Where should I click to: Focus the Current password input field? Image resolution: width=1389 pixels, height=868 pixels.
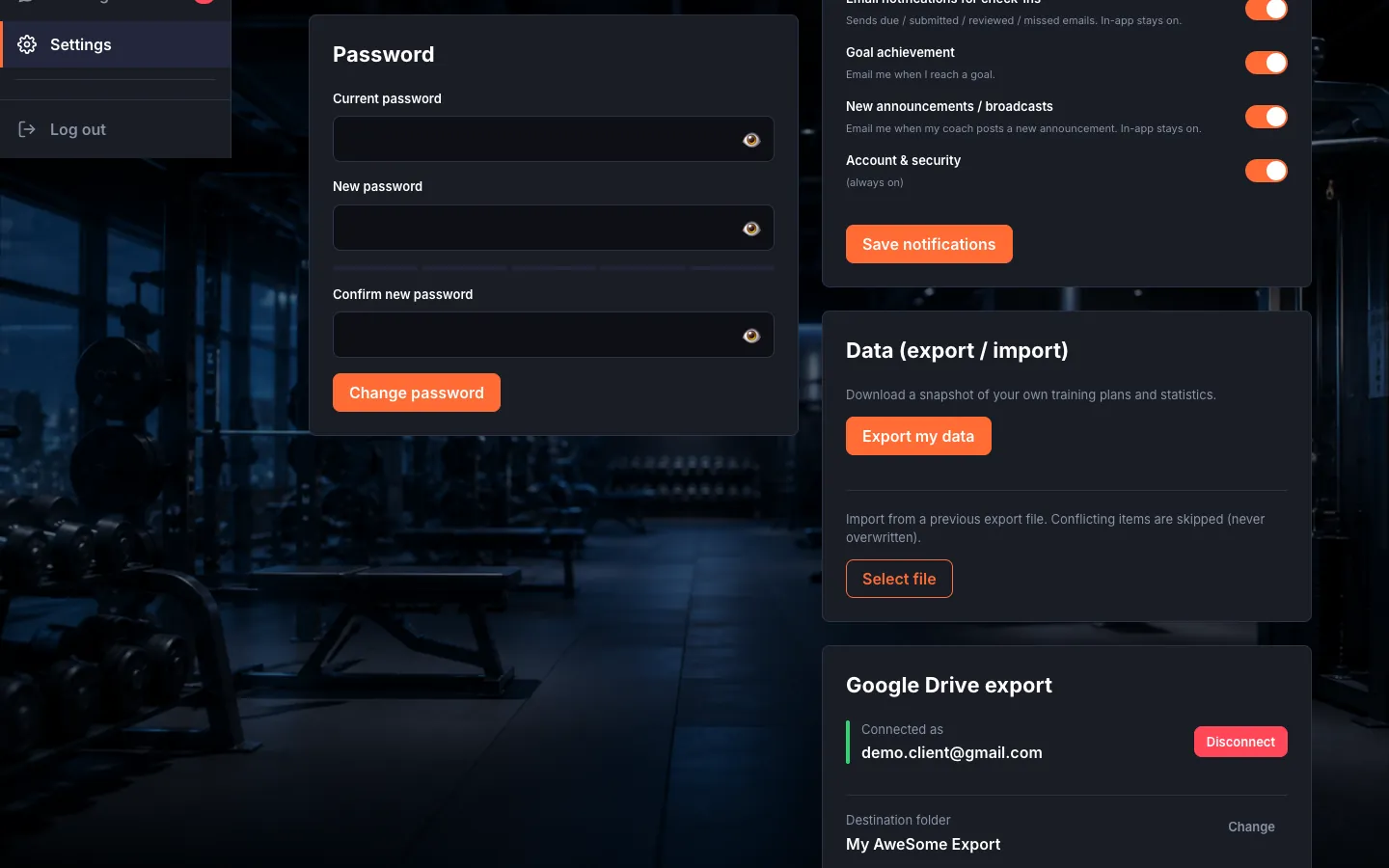(x=553, y=139)
